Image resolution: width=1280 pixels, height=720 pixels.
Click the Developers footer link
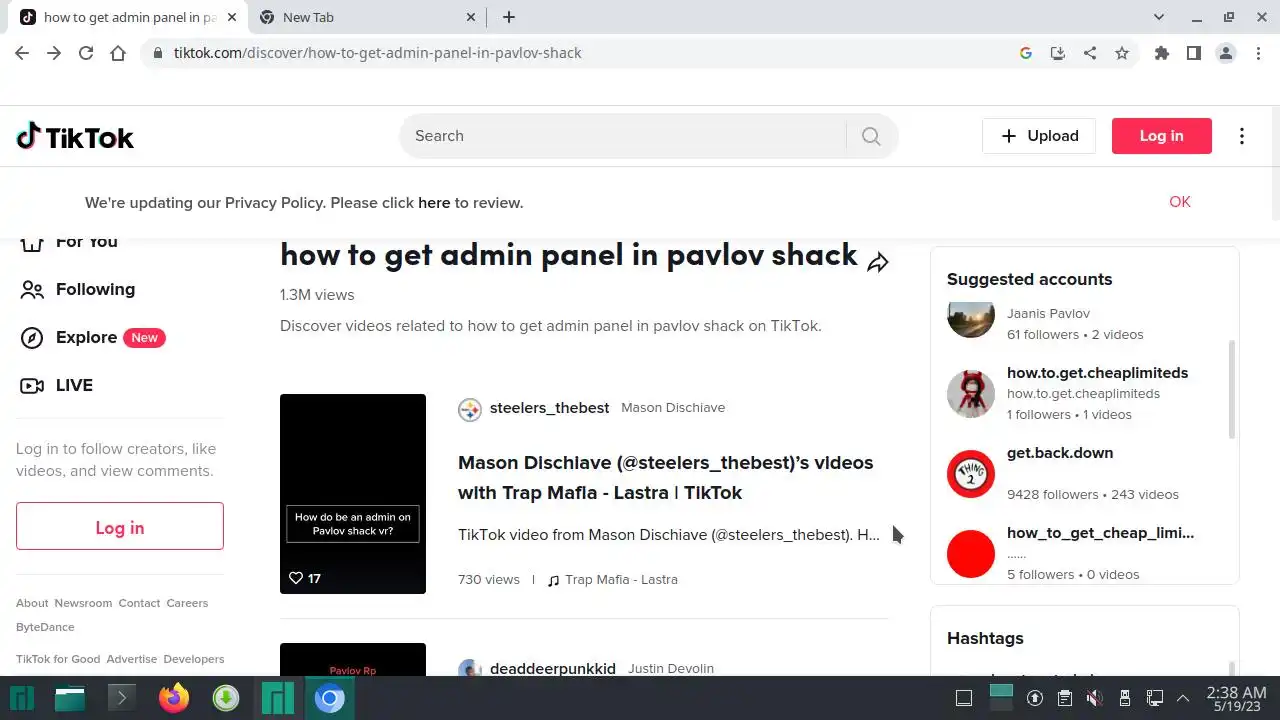click(194, 659)
